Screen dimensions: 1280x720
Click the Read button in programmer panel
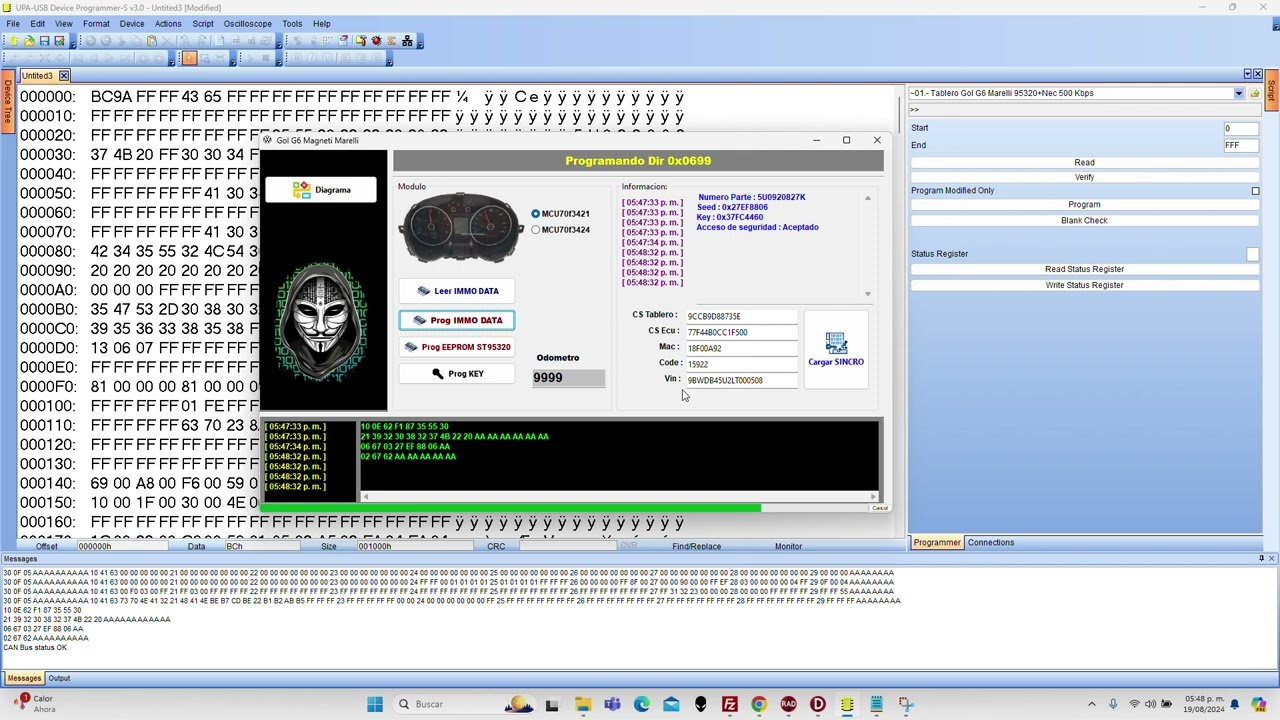click(x=1084, y=163)
